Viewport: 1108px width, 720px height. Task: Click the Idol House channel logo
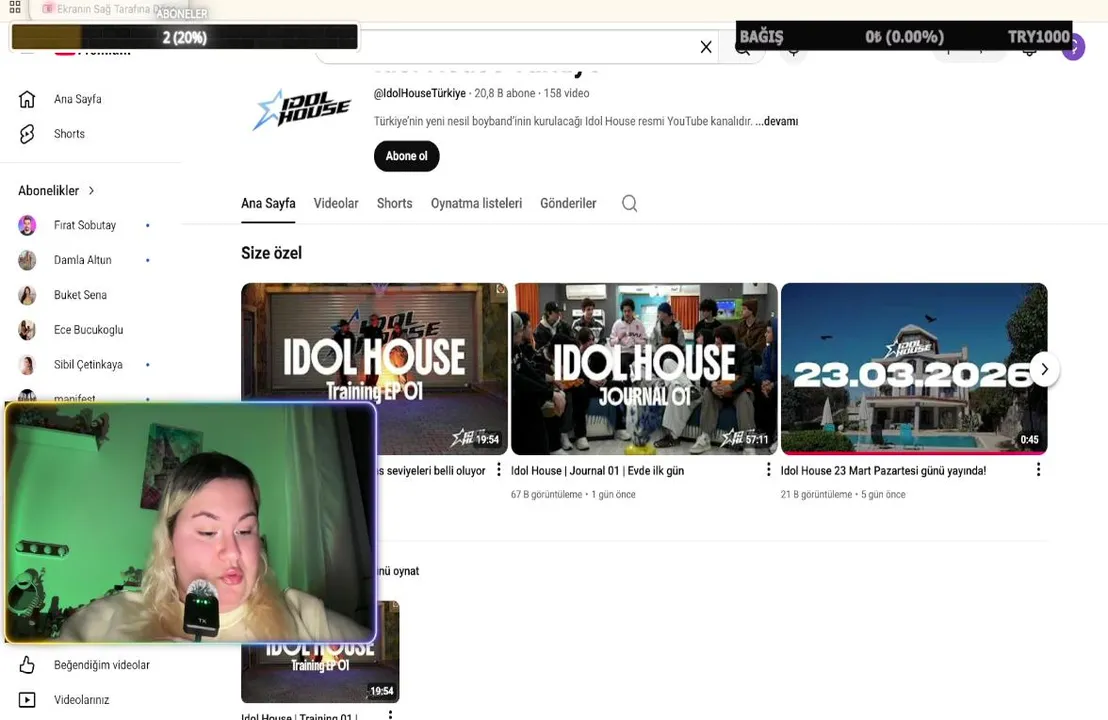302,110
